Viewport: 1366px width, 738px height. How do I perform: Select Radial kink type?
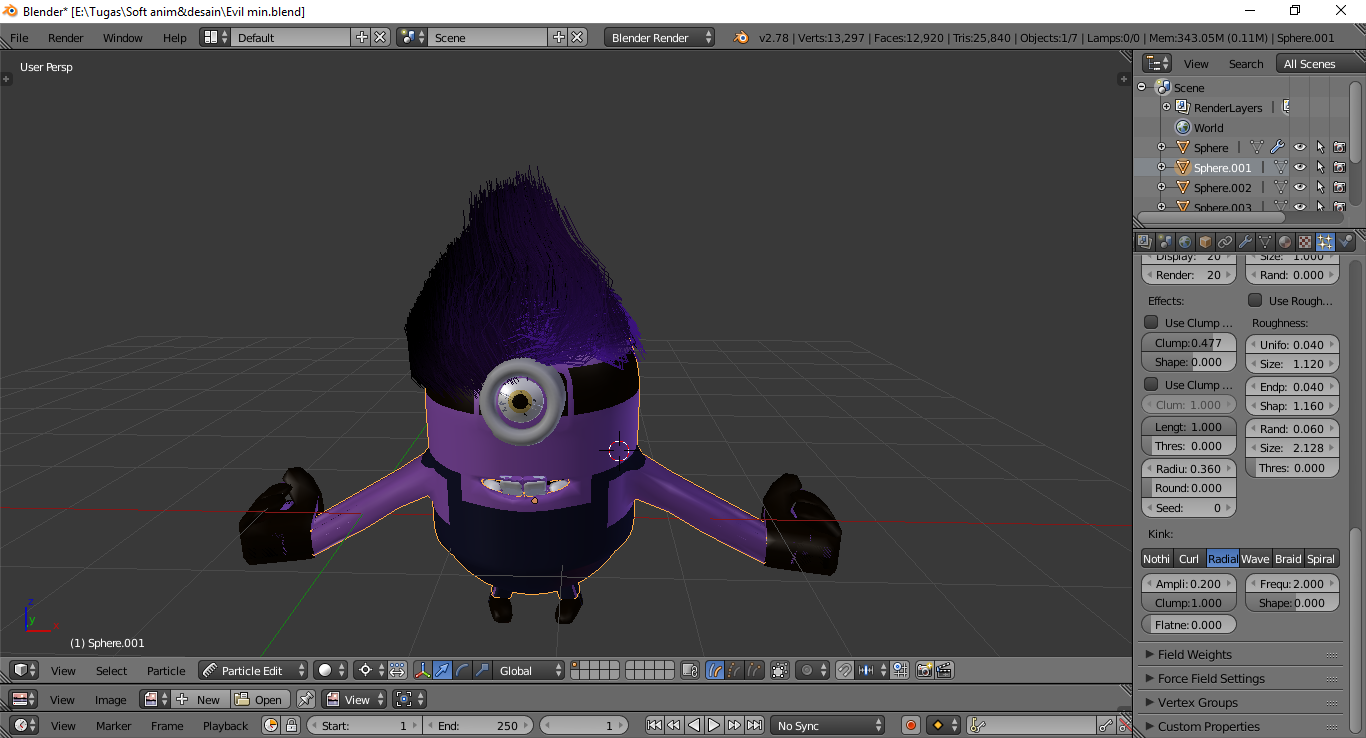click(1222, 559)
